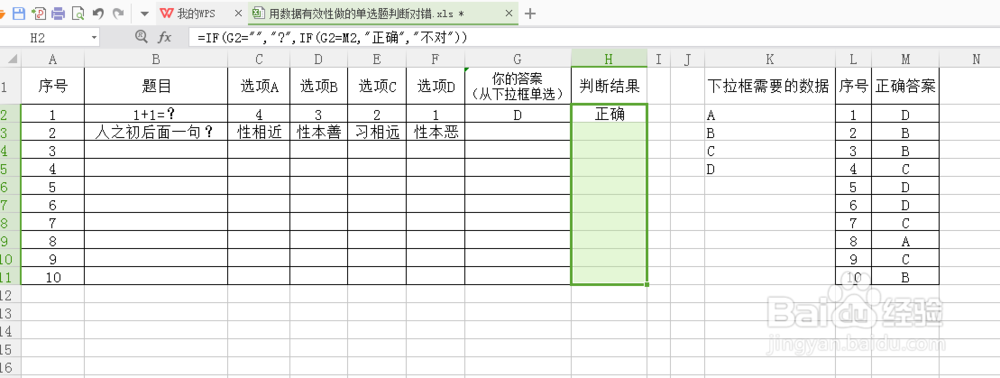Click the magnifier icon beside fx
Image resolution: width=1000 pixels, height=378 pixels.
tap(142, 38)
